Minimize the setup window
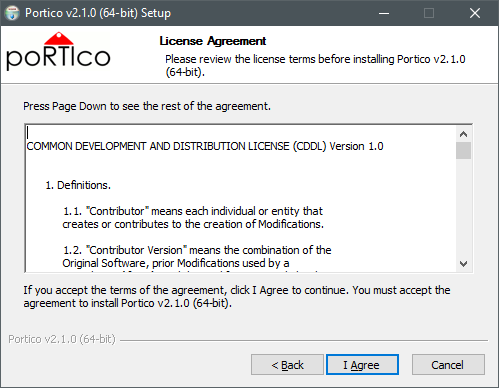 click(384, 13)
